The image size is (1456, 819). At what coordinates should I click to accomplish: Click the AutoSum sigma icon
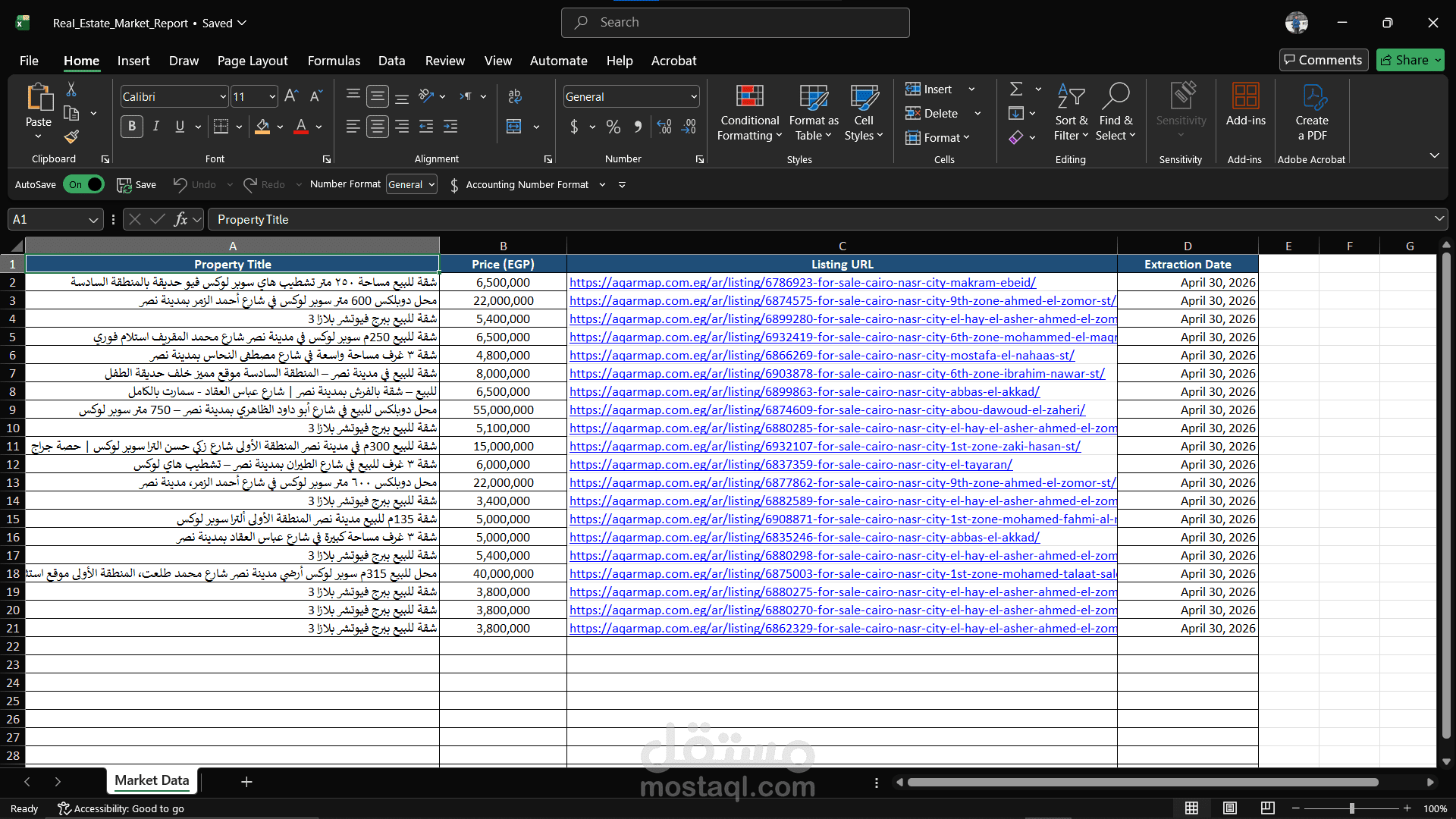pos(1016,89)
